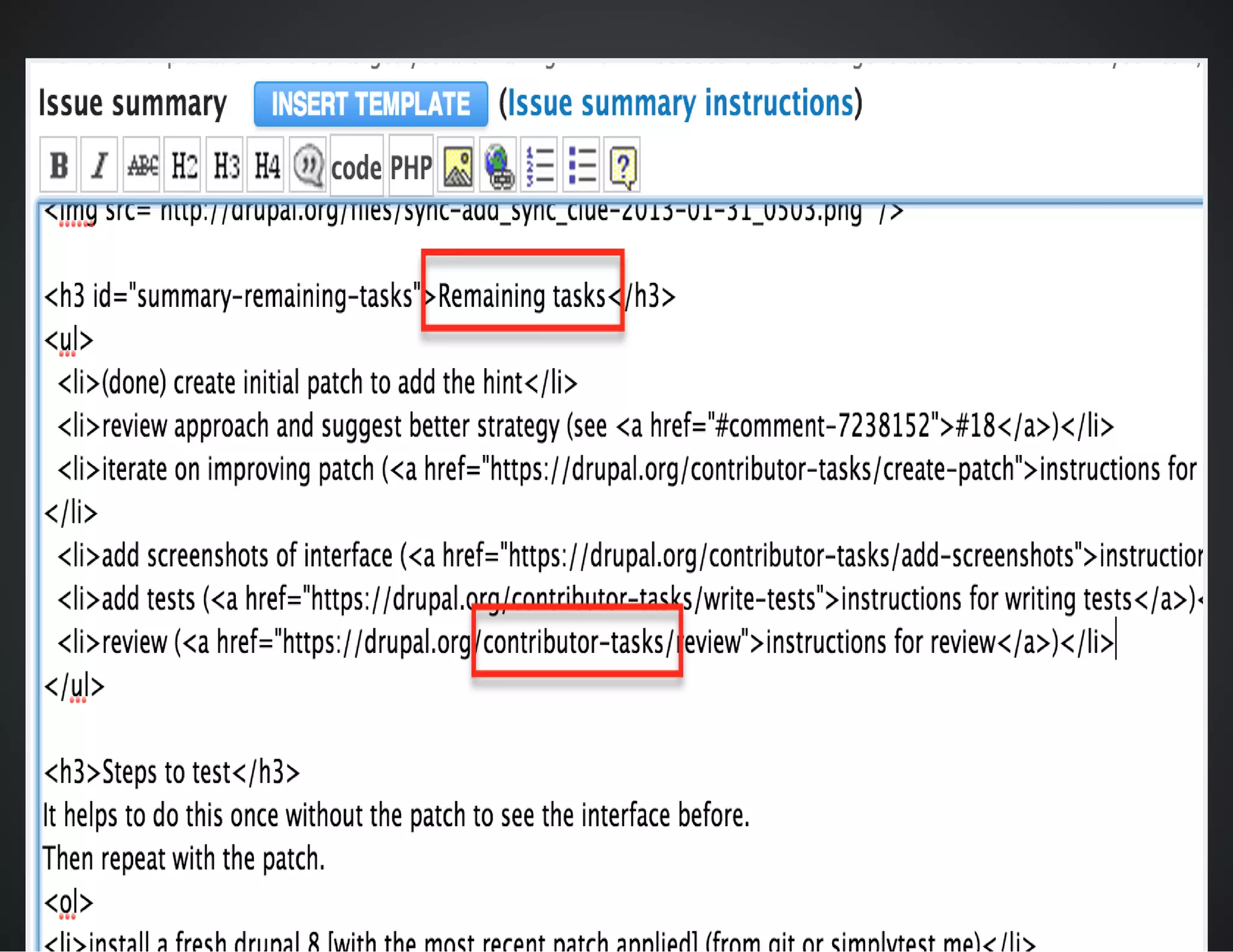Click the blockquote speech bubble icon
Image resolution: width=1233 pixels, height=952 pixels.
(308, 165)
